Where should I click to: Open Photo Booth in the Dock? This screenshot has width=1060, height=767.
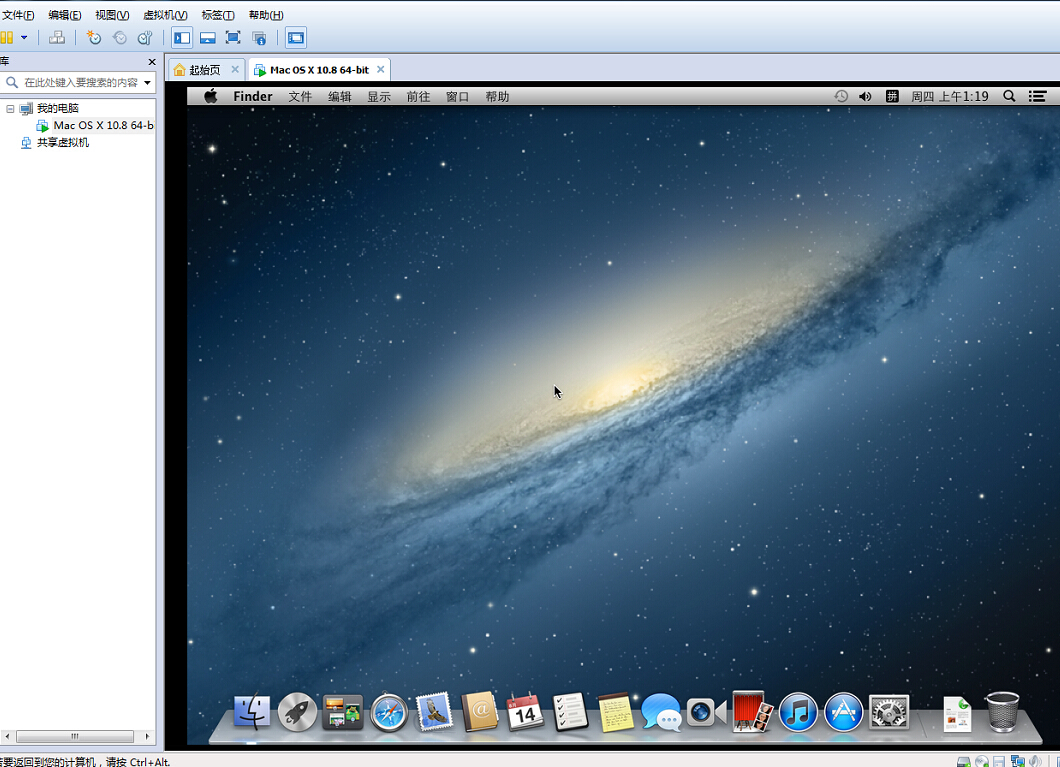click(752, 711)
